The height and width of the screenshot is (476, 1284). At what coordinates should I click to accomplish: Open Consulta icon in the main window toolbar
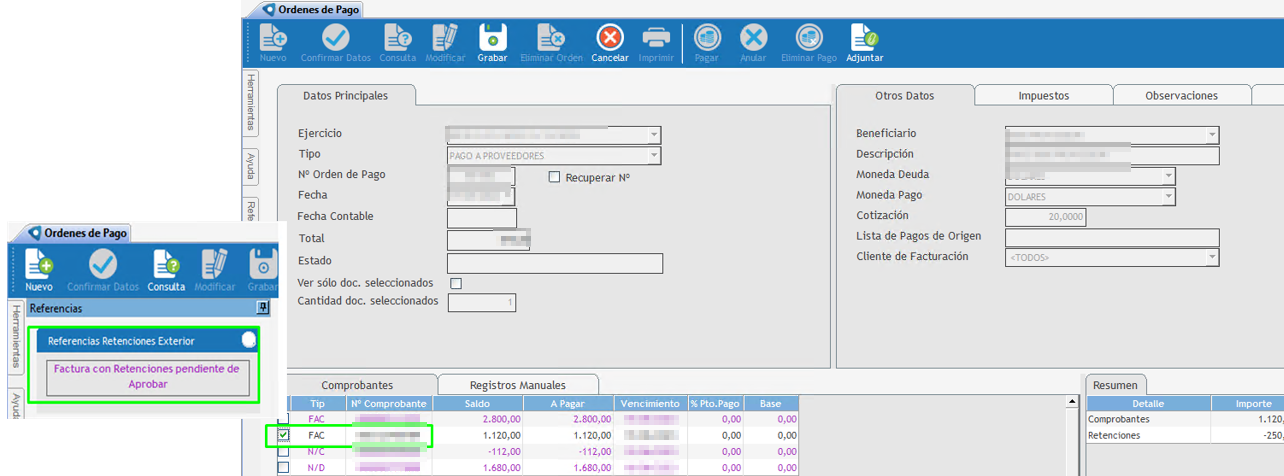397,38
